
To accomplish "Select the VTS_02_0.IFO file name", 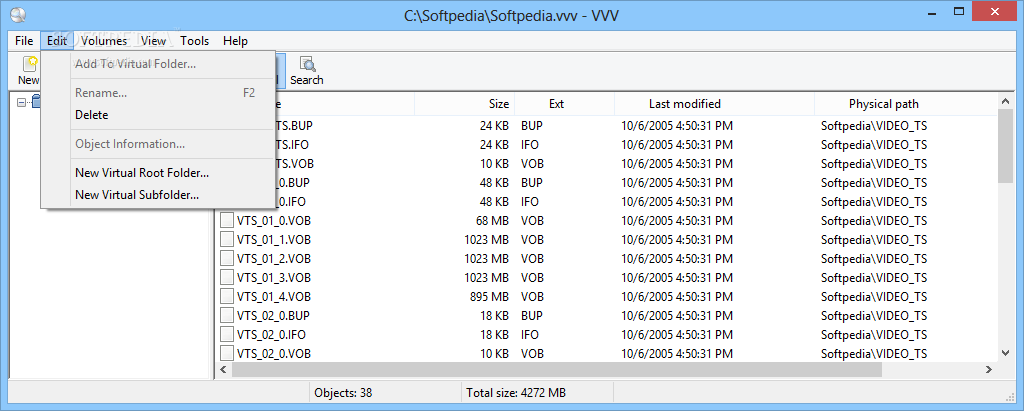I will click(272, 335).
